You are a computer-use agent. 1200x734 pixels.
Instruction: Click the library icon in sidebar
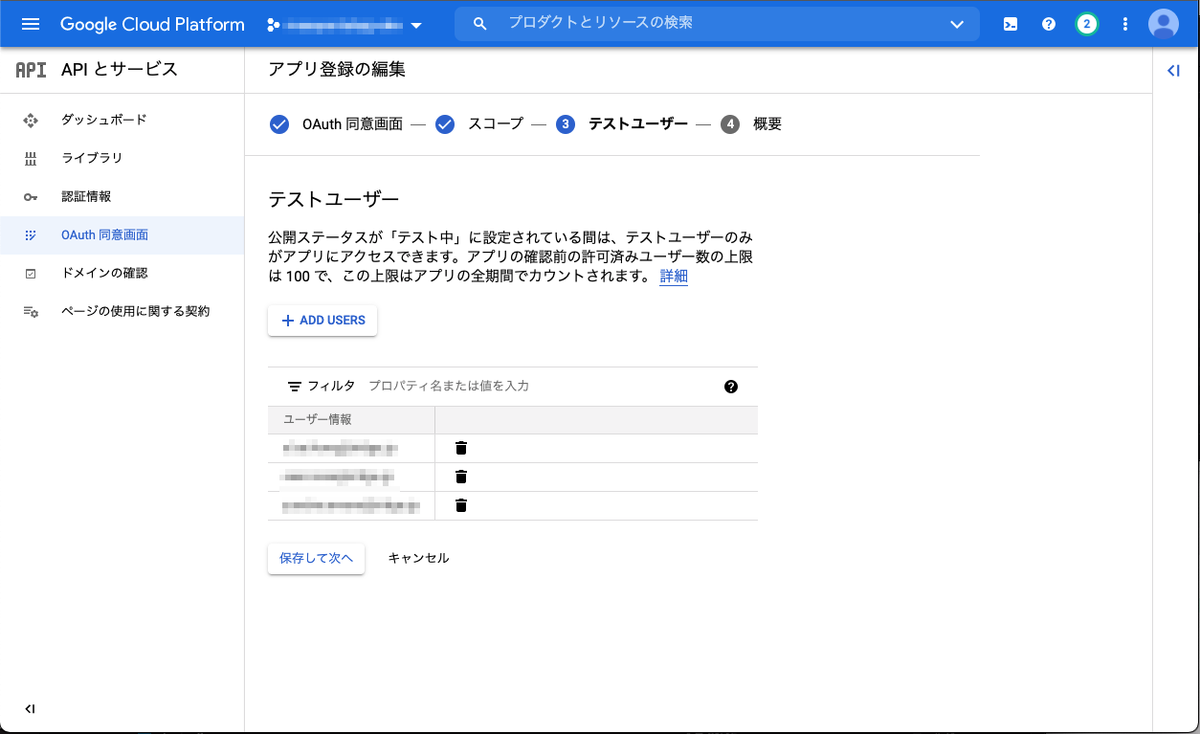(30, 159)
